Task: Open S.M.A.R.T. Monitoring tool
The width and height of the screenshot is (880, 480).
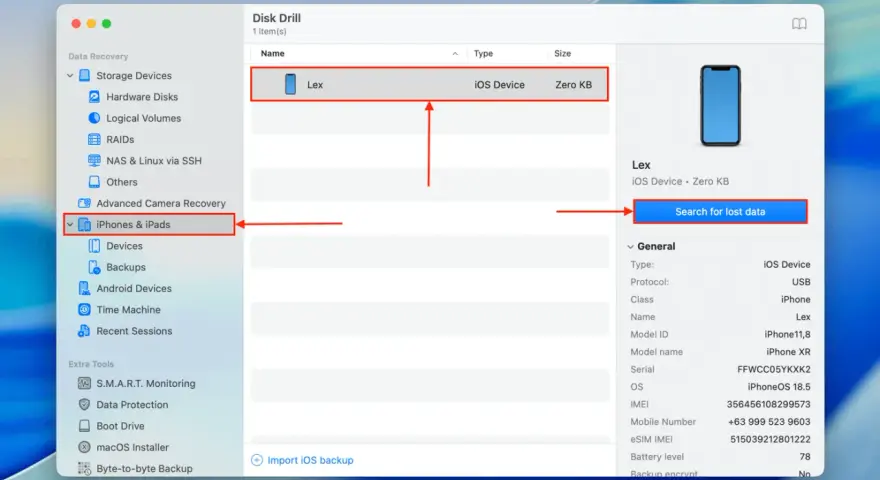Action: 146,383
